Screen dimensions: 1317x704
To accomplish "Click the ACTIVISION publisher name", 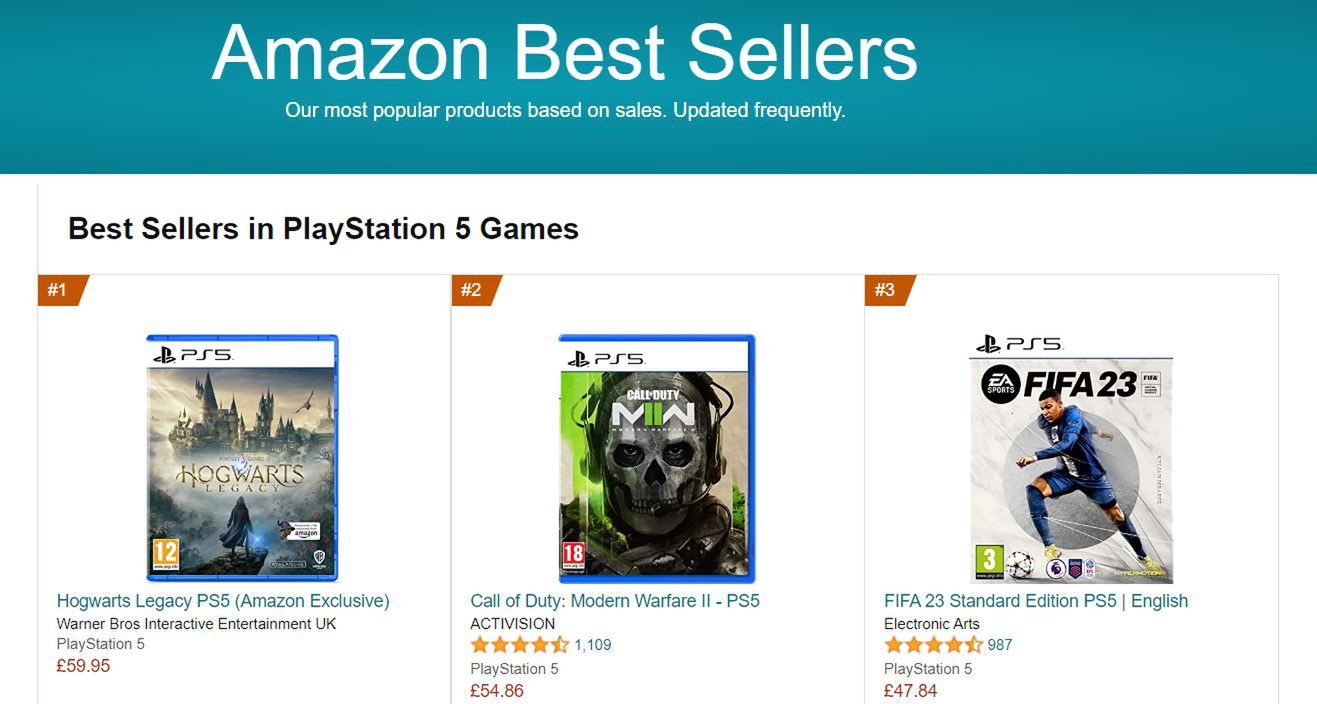I will pyautogui.click(x=513, y=624).
